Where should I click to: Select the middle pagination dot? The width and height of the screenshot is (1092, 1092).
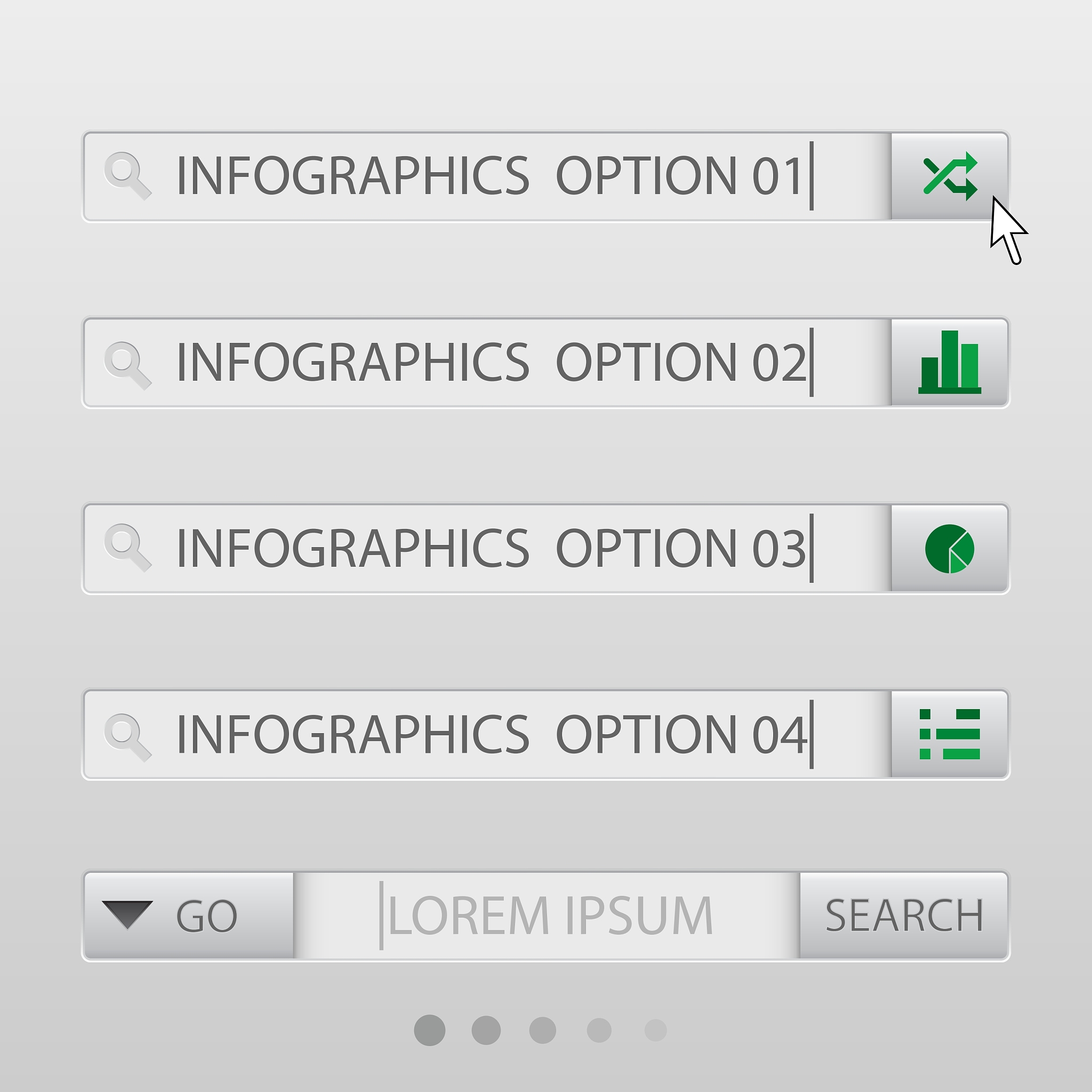(543, 1030)
